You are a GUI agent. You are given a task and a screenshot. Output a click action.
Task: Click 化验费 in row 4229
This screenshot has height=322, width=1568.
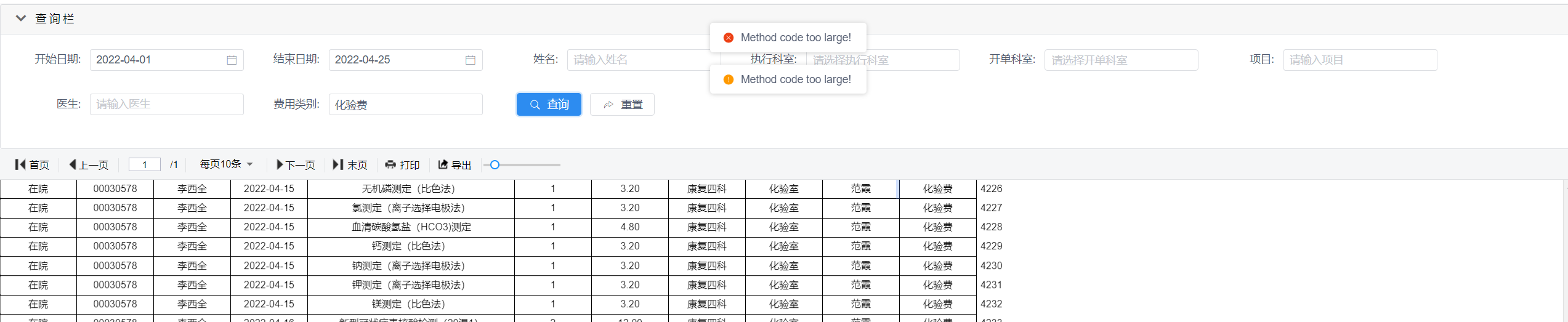click(938, 246)
